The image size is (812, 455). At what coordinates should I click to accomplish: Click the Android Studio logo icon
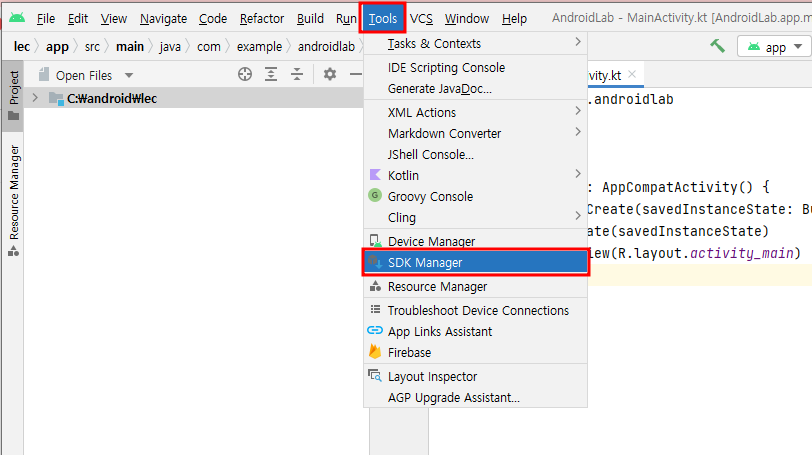[17, 18]
